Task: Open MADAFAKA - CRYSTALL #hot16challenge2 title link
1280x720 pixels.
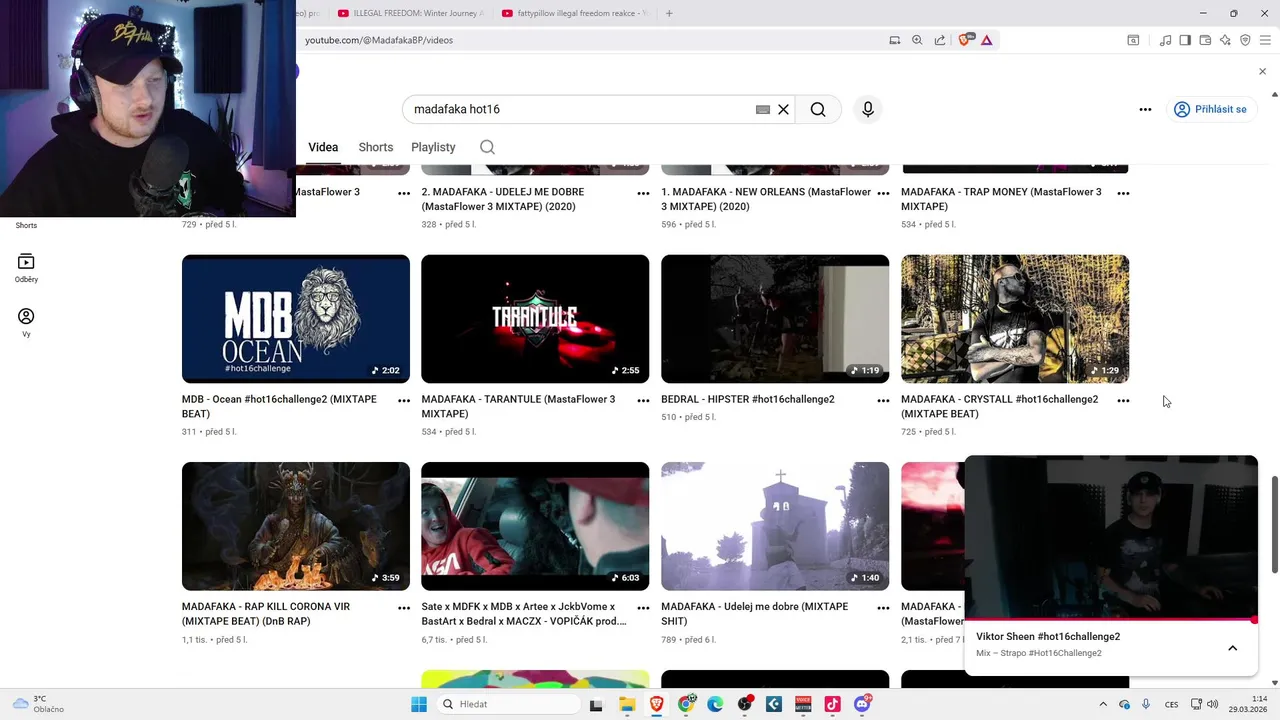Action: (999, 406)
